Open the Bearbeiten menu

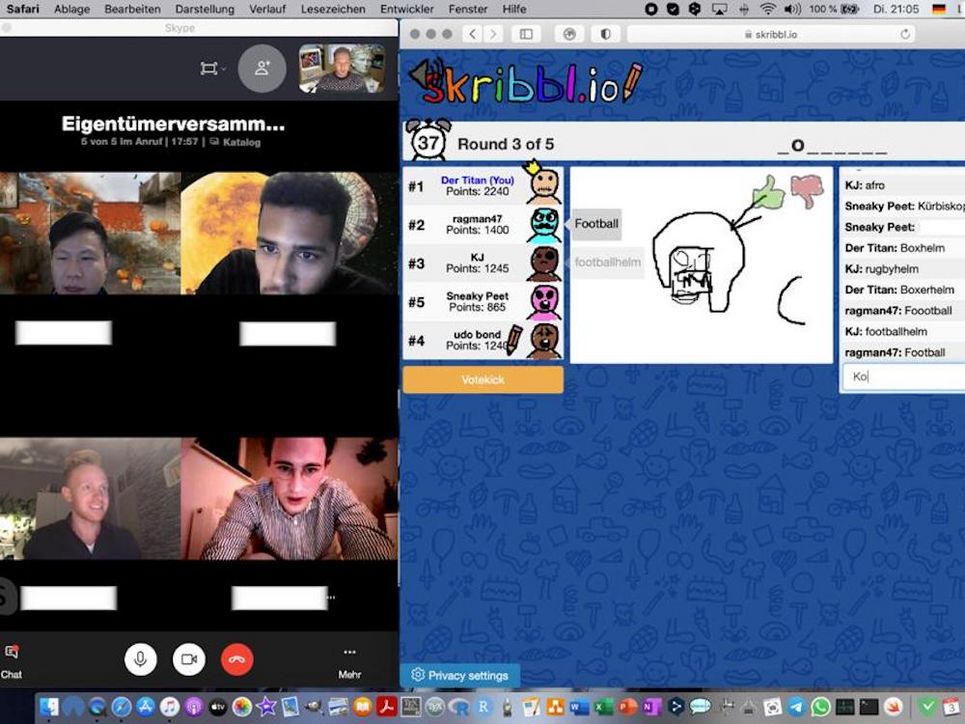point(132,9)
